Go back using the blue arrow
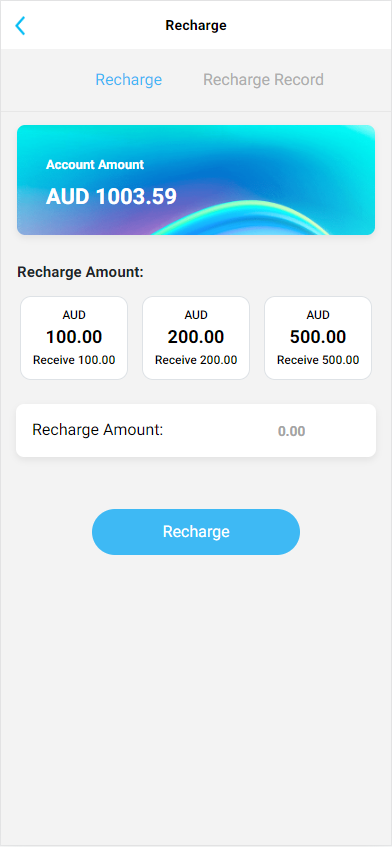Screen dimensions: 392x847 click(x=20, y=25)
